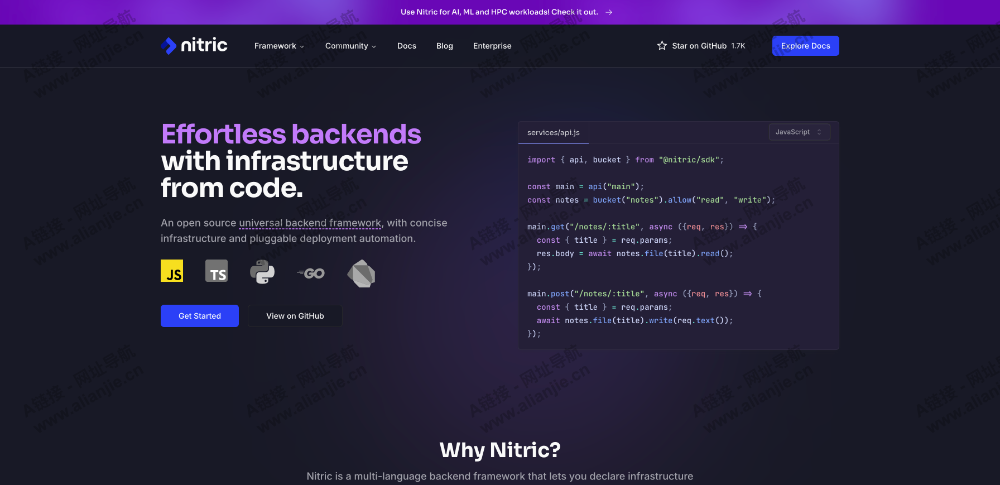This screenshot has height=485, width=1000.
Task: Click the Explore Docs button
Action: [x=805, y=46]
